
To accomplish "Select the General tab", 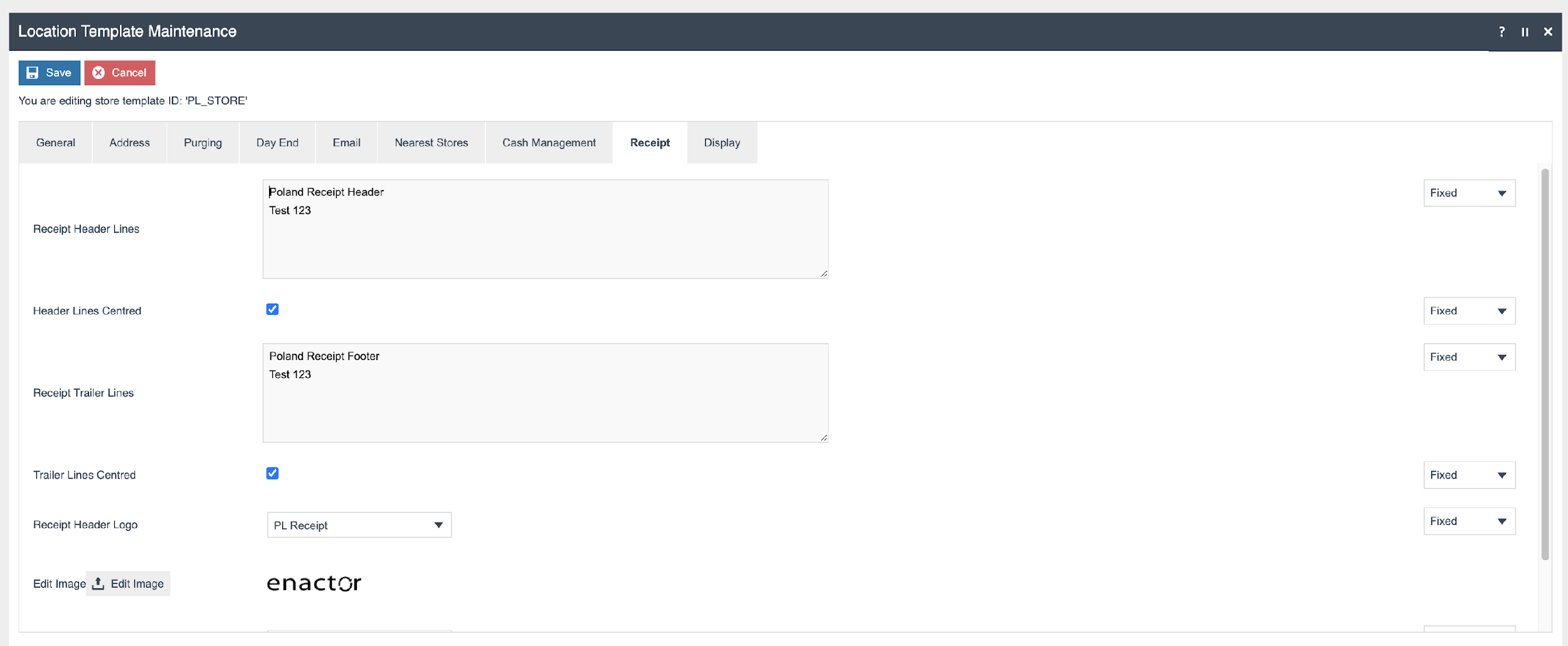I will click(55, 143).
